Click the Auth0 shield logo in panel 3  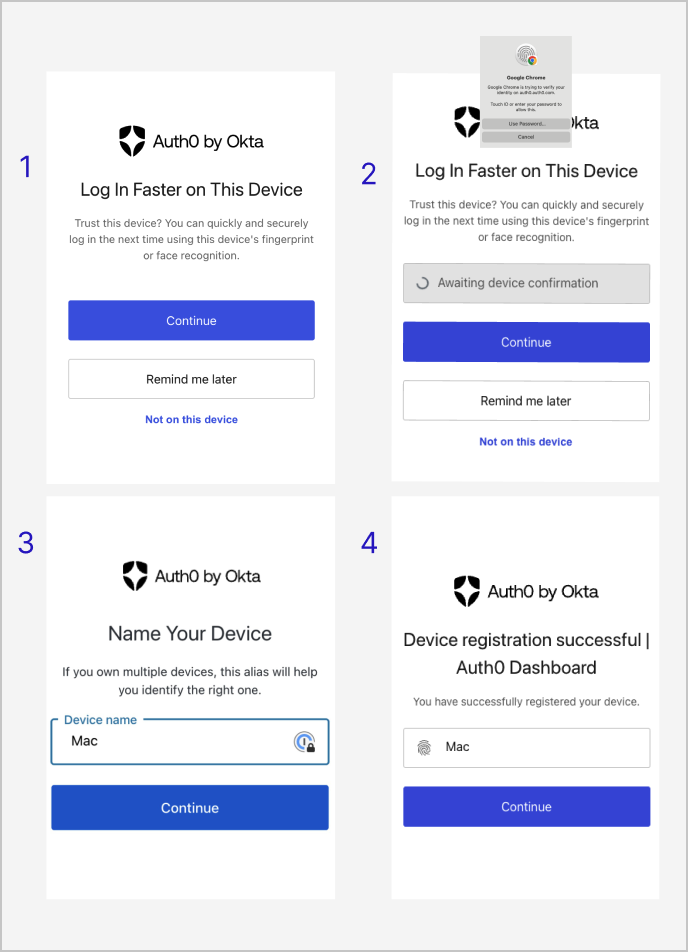point(135,576)
